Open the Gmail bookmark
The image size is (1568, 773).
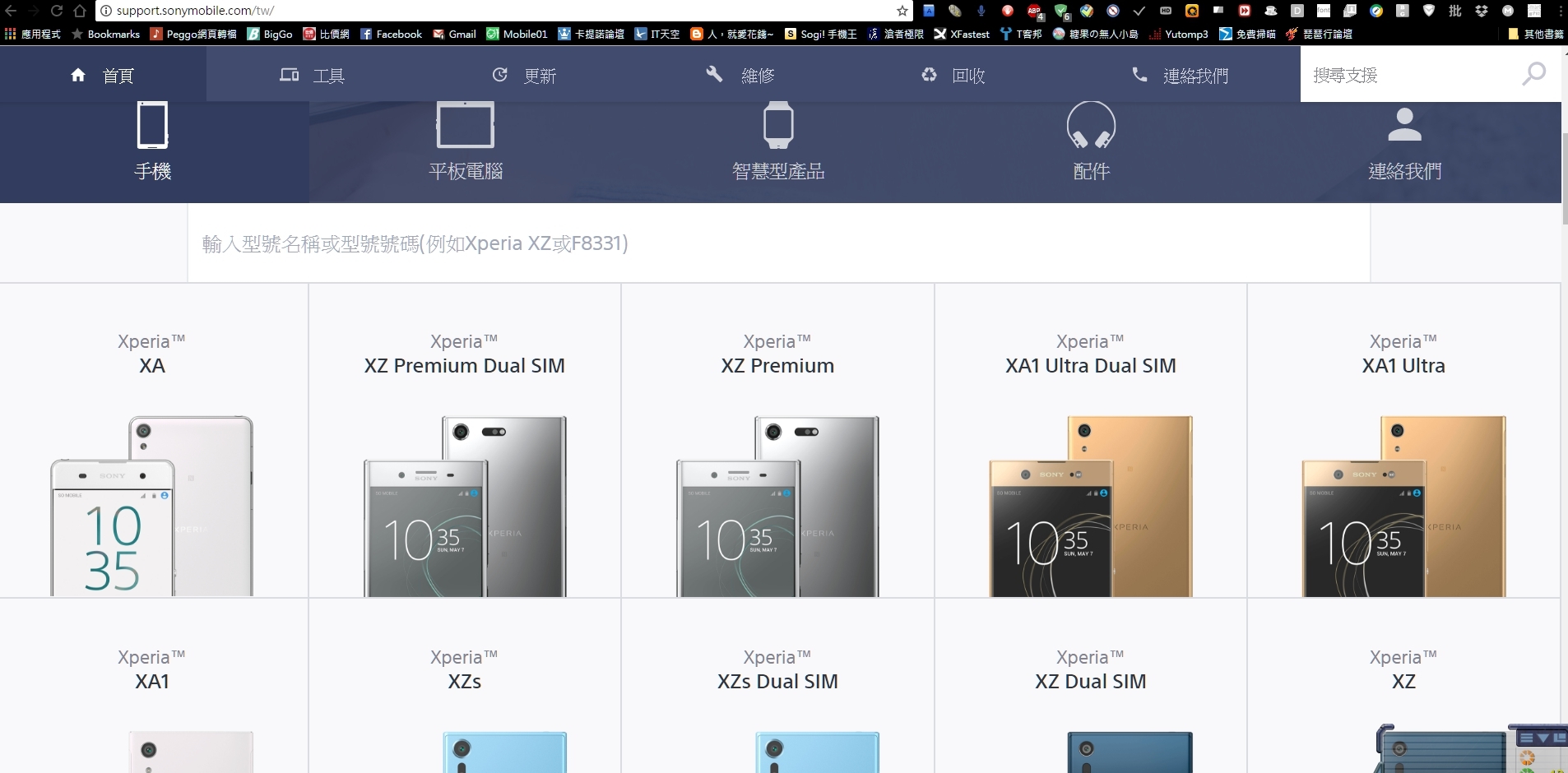455,34
